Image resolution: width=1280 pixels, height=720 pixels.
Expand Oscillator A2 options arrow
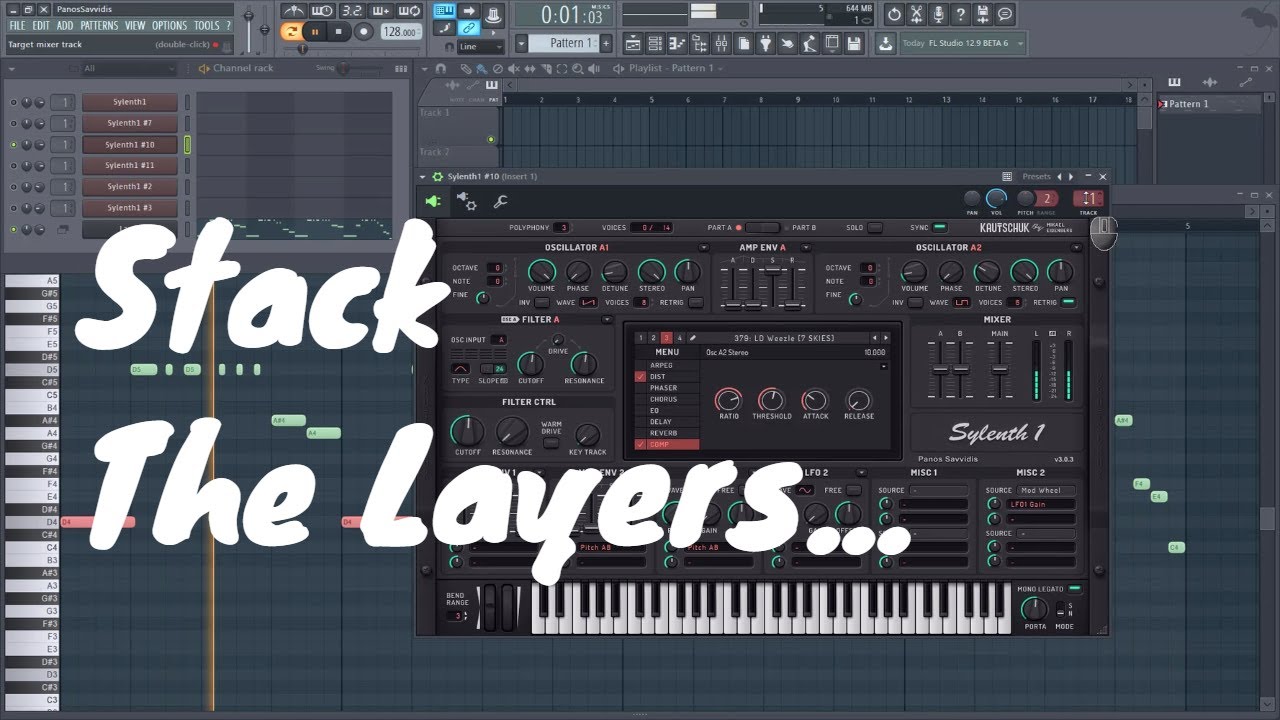[1076, 247]
